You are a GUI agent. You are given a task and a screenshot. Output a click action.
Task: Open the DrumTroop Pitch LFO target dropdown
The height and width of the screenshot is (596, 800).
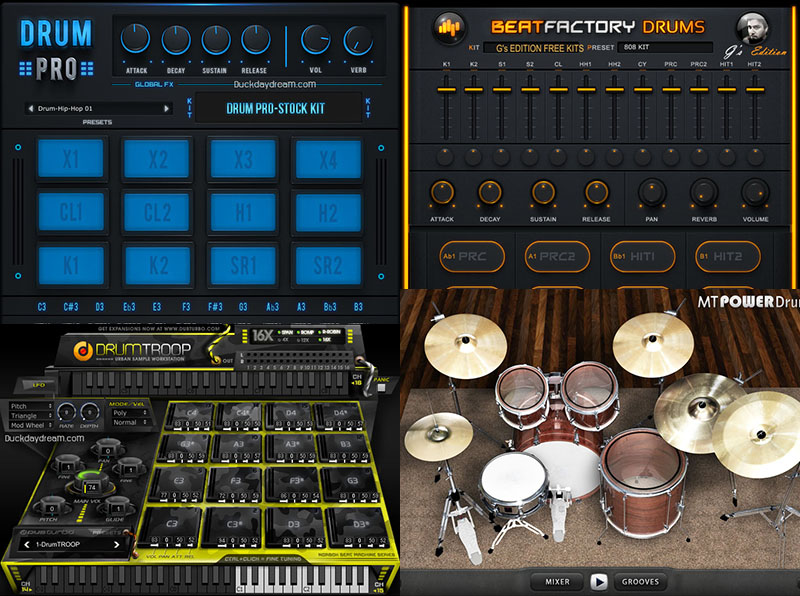(x=31, y=406)
